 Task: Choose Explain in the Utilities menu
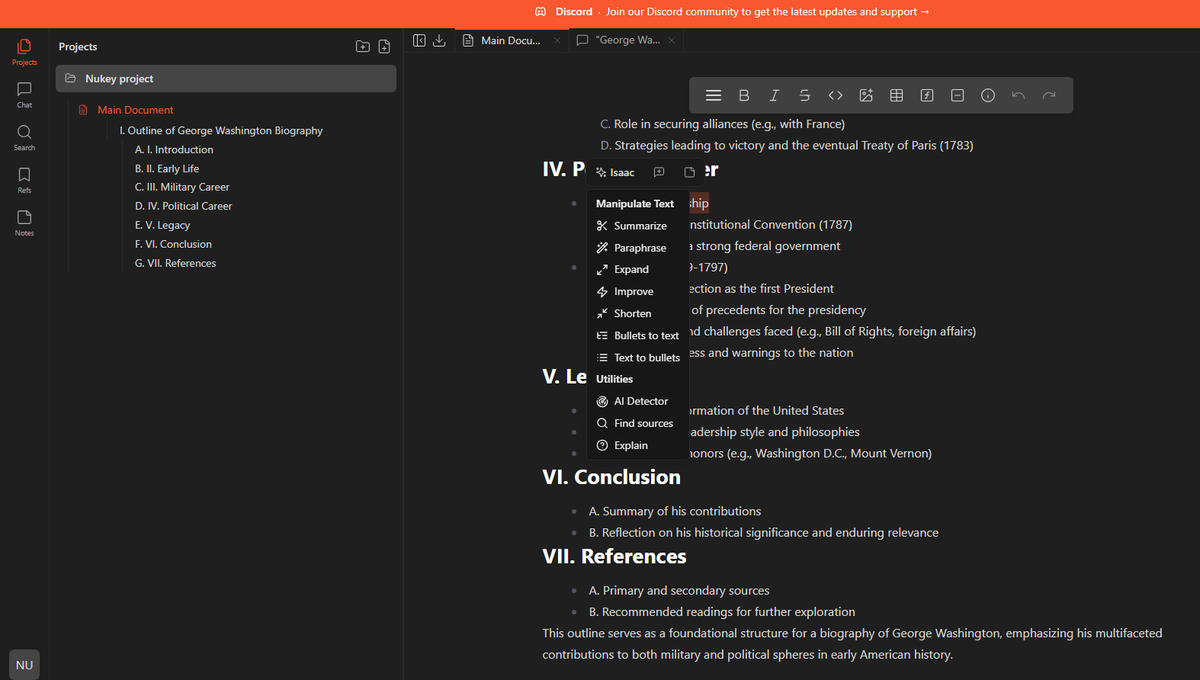638,445
